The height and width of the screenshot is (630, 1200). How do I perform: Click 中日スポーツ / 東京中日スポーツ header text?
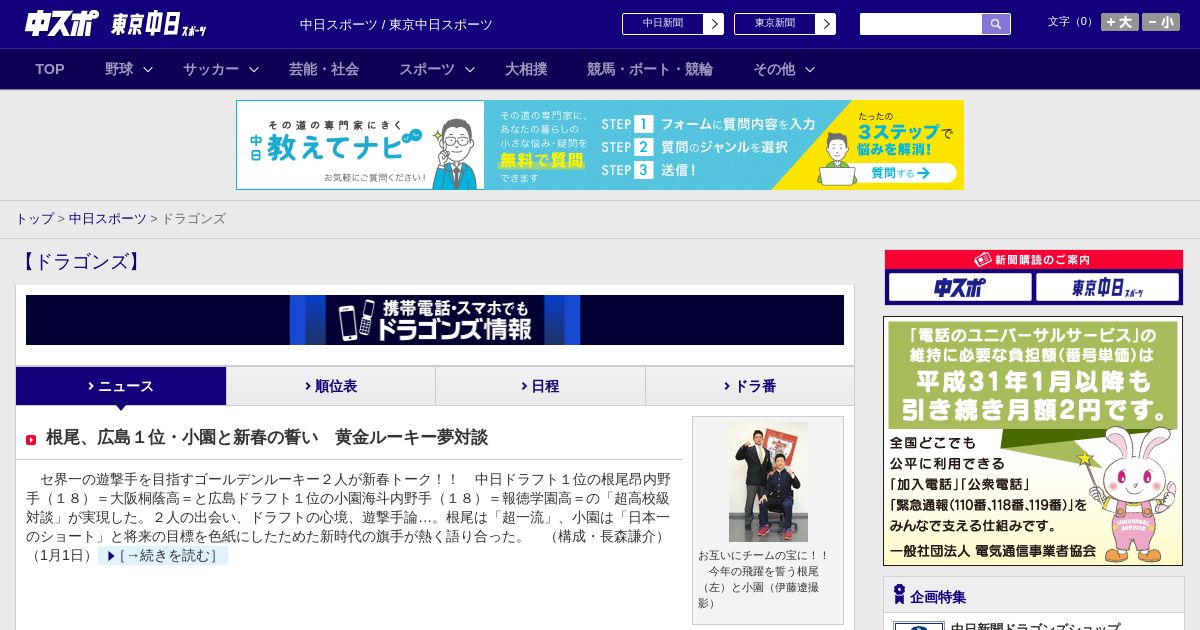(396, 24)
